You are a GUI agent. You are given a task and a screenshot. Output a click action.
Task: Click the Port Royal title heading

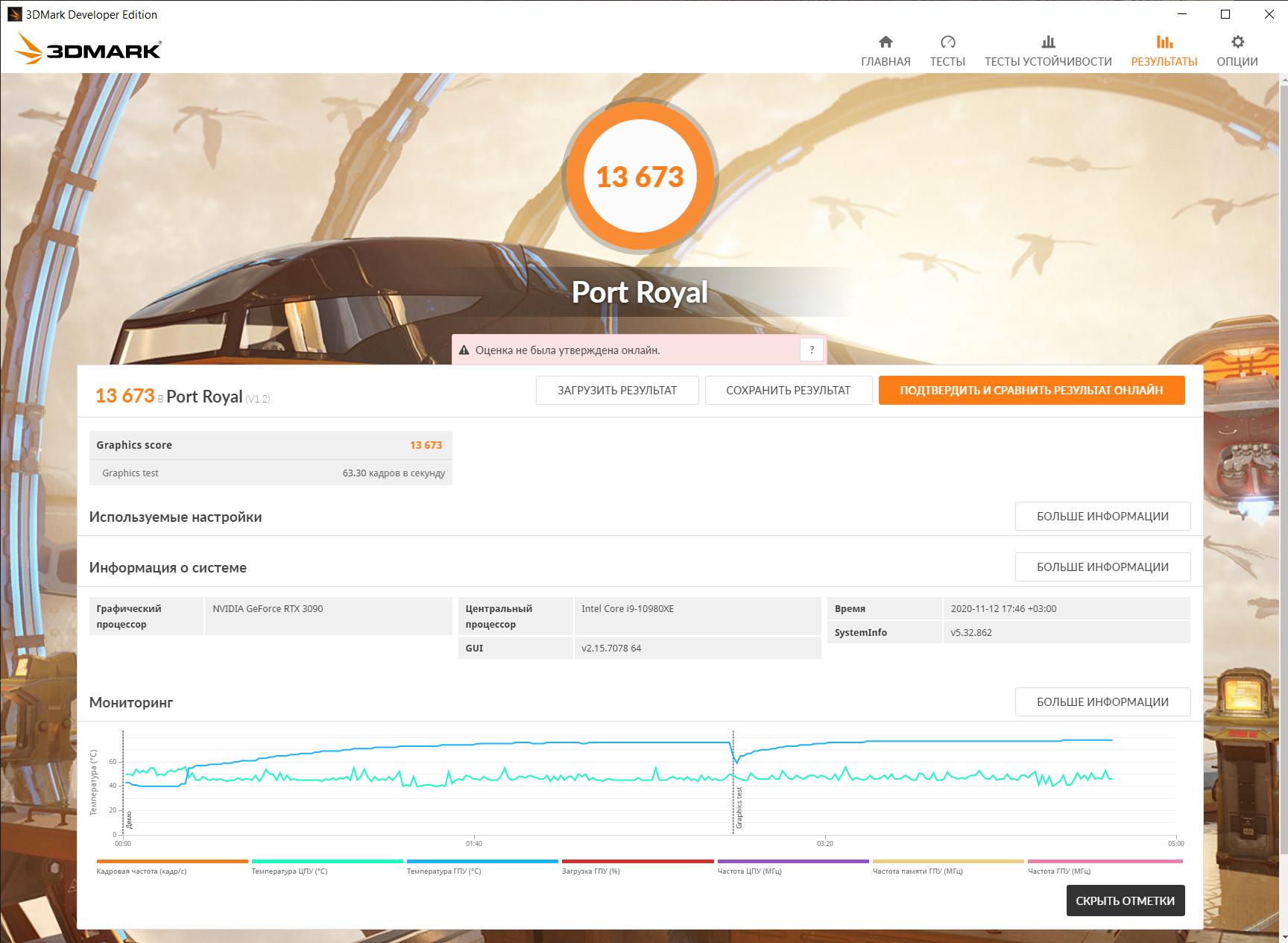[640, 292]
